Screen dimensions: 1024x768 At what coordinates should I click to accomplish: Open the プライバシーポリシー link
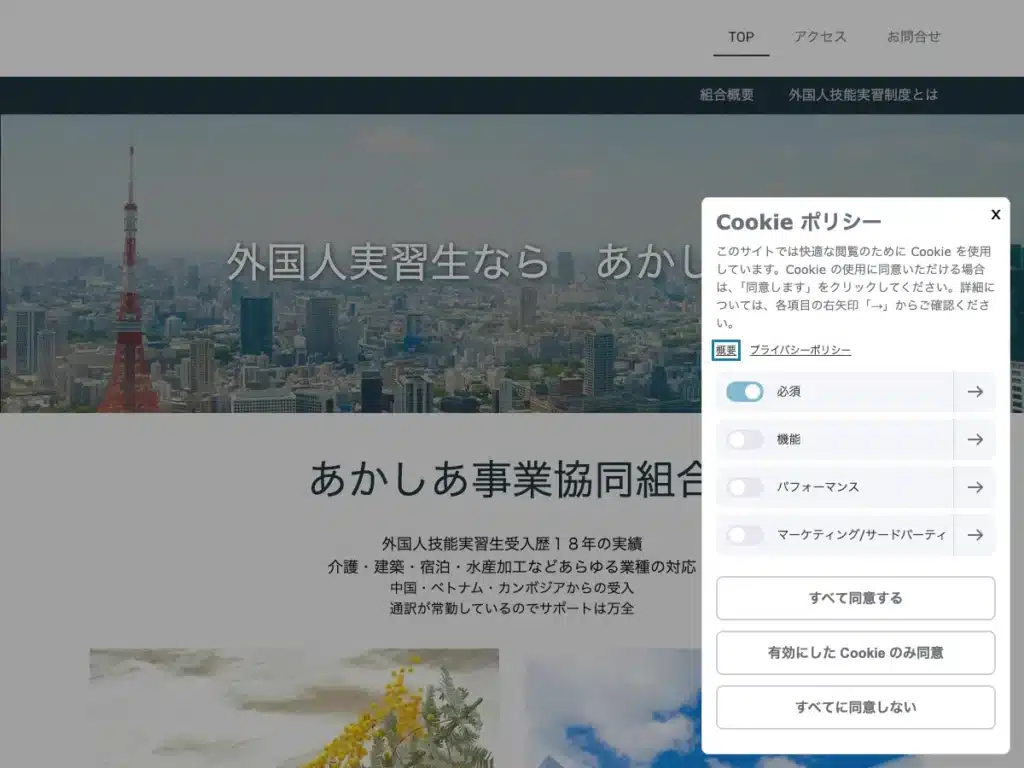[800, 350]
